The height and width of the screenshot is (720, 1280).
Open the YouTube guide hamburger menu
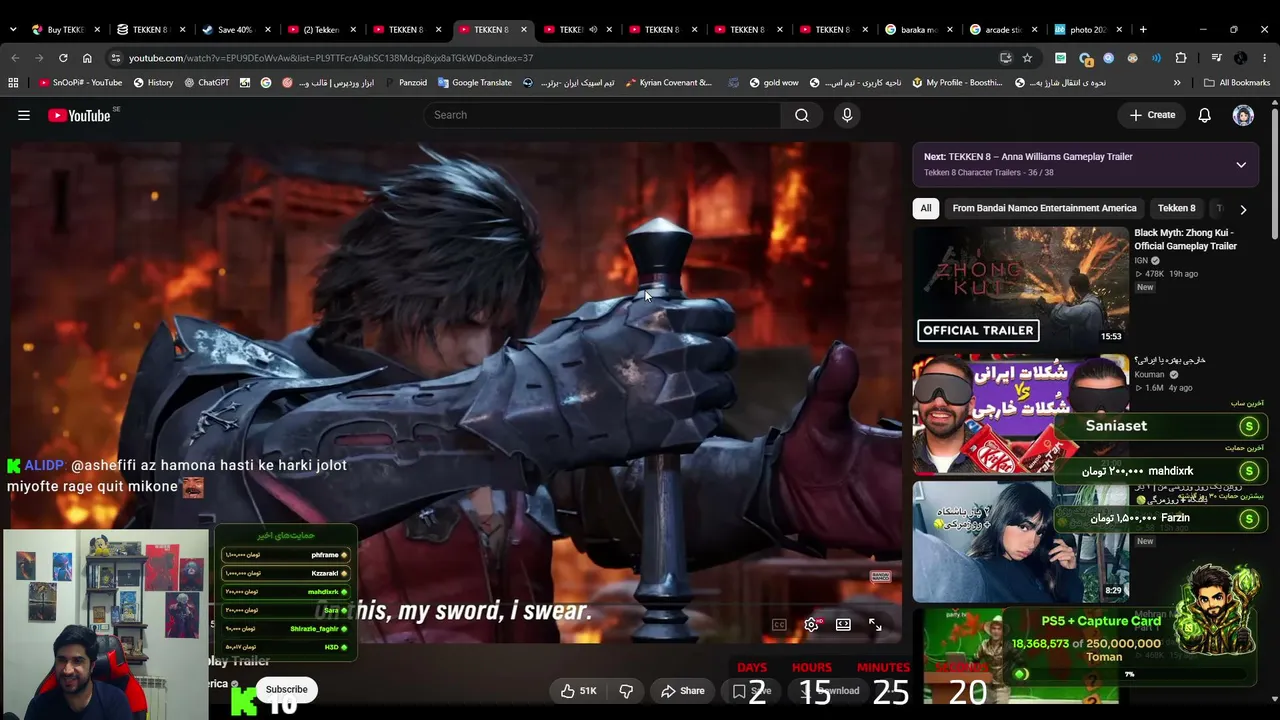24,115
